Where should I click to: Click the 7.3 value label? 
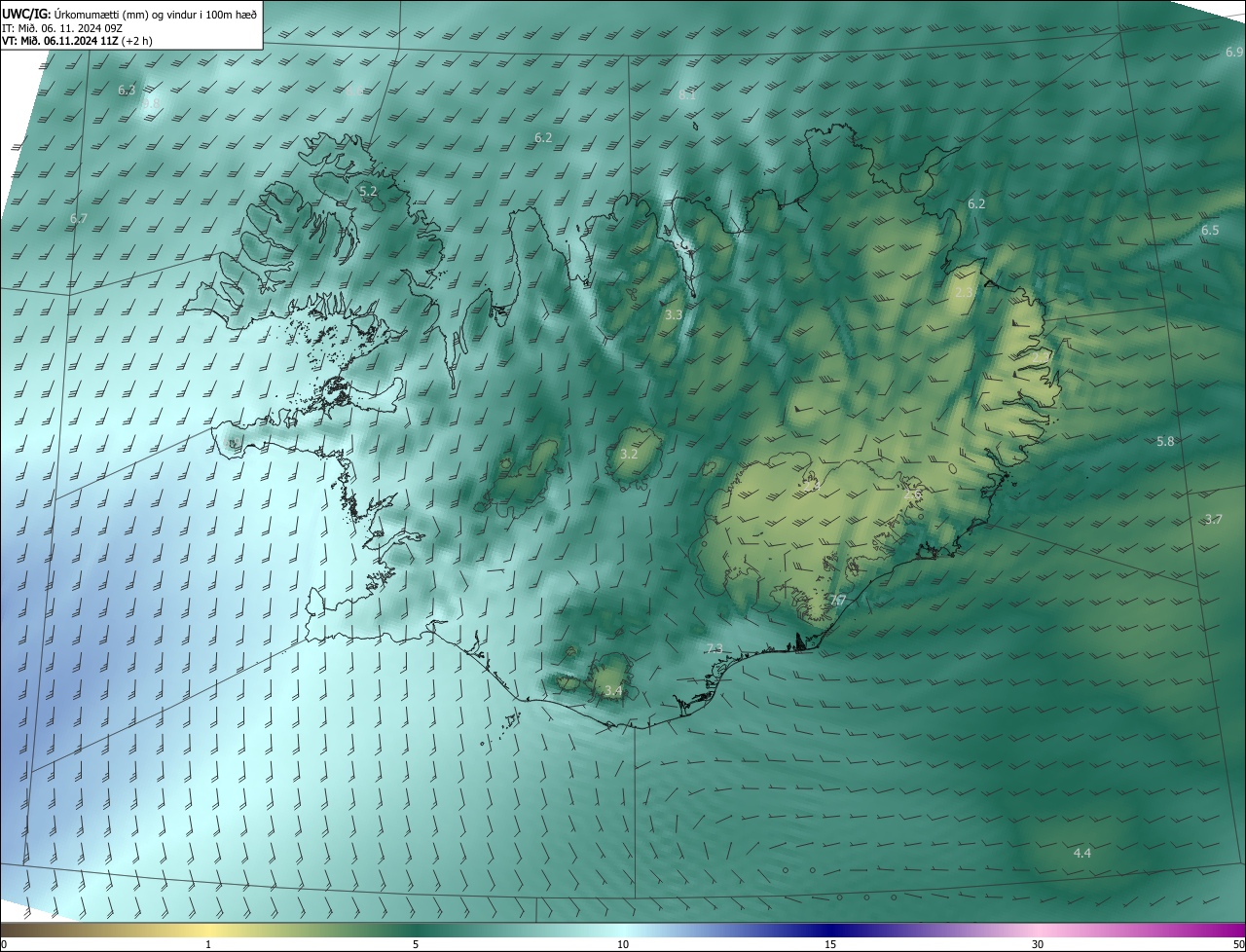click(715, 649)
